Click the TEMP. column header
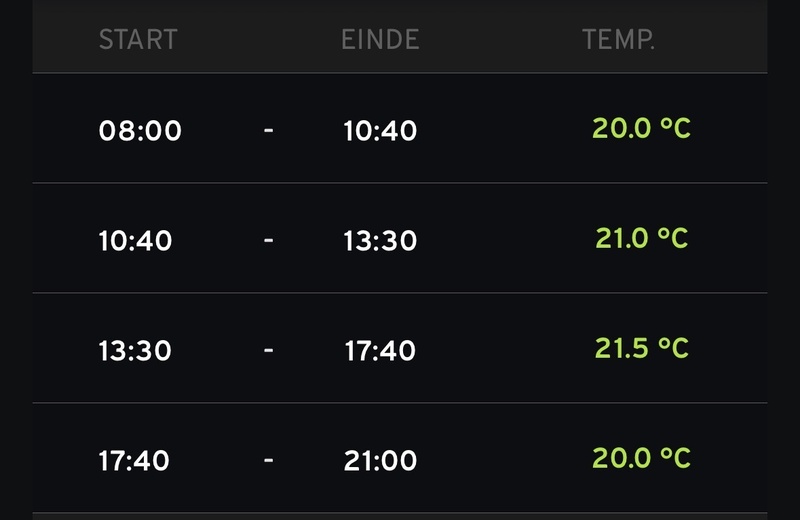 (x=618, y=40)
